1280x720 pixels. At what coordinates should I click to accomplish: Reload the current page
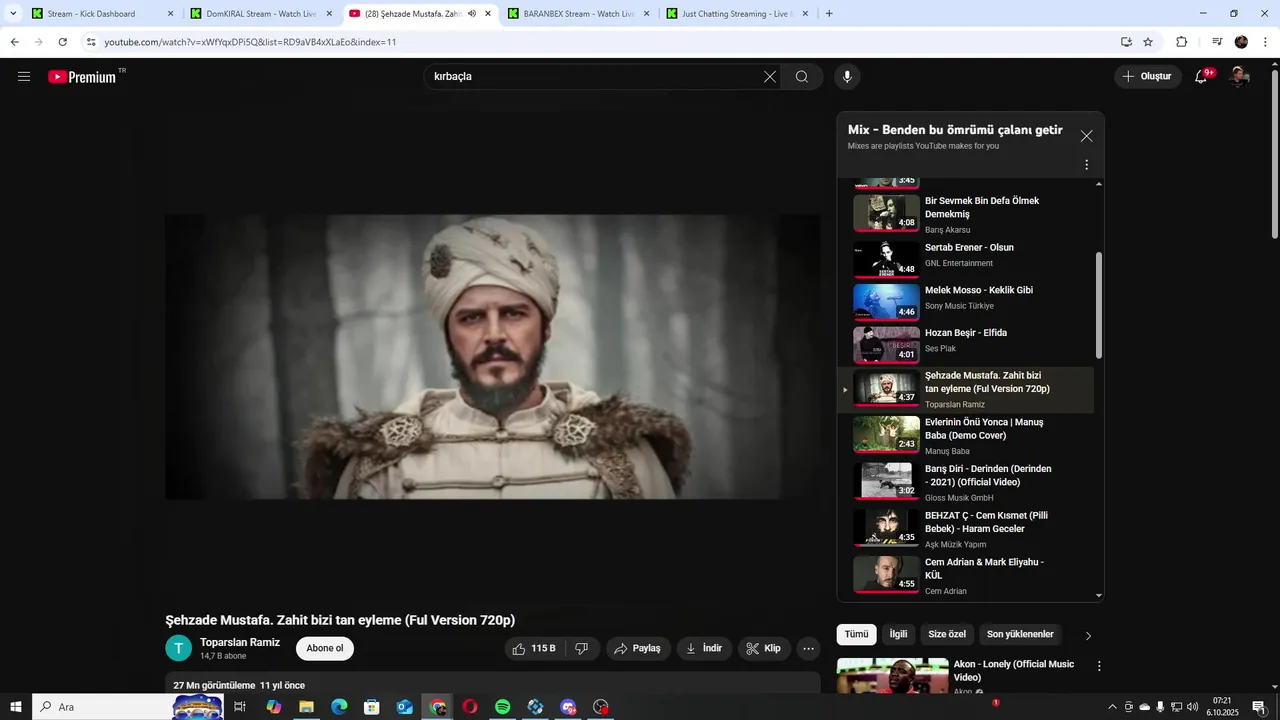tap(63, 42)
